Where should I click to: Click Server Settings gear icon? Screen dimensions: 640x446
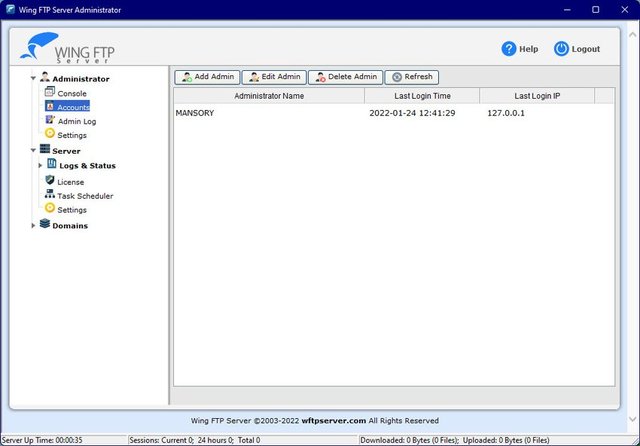(50, 209)
